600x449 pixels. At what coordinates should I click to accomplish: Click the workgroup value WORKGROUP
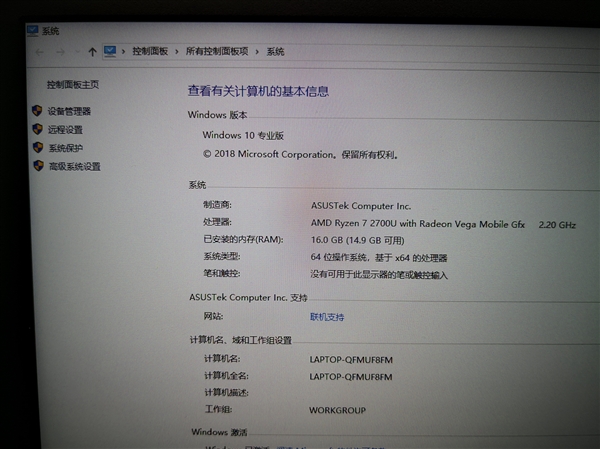pos(338,410)
